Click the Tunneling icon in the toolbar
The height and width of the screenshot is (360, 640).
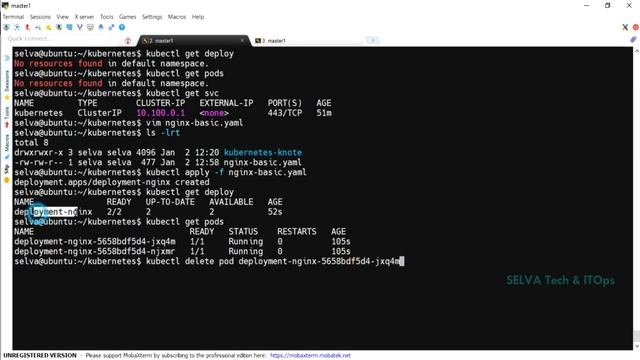click(x=90, y=27)
